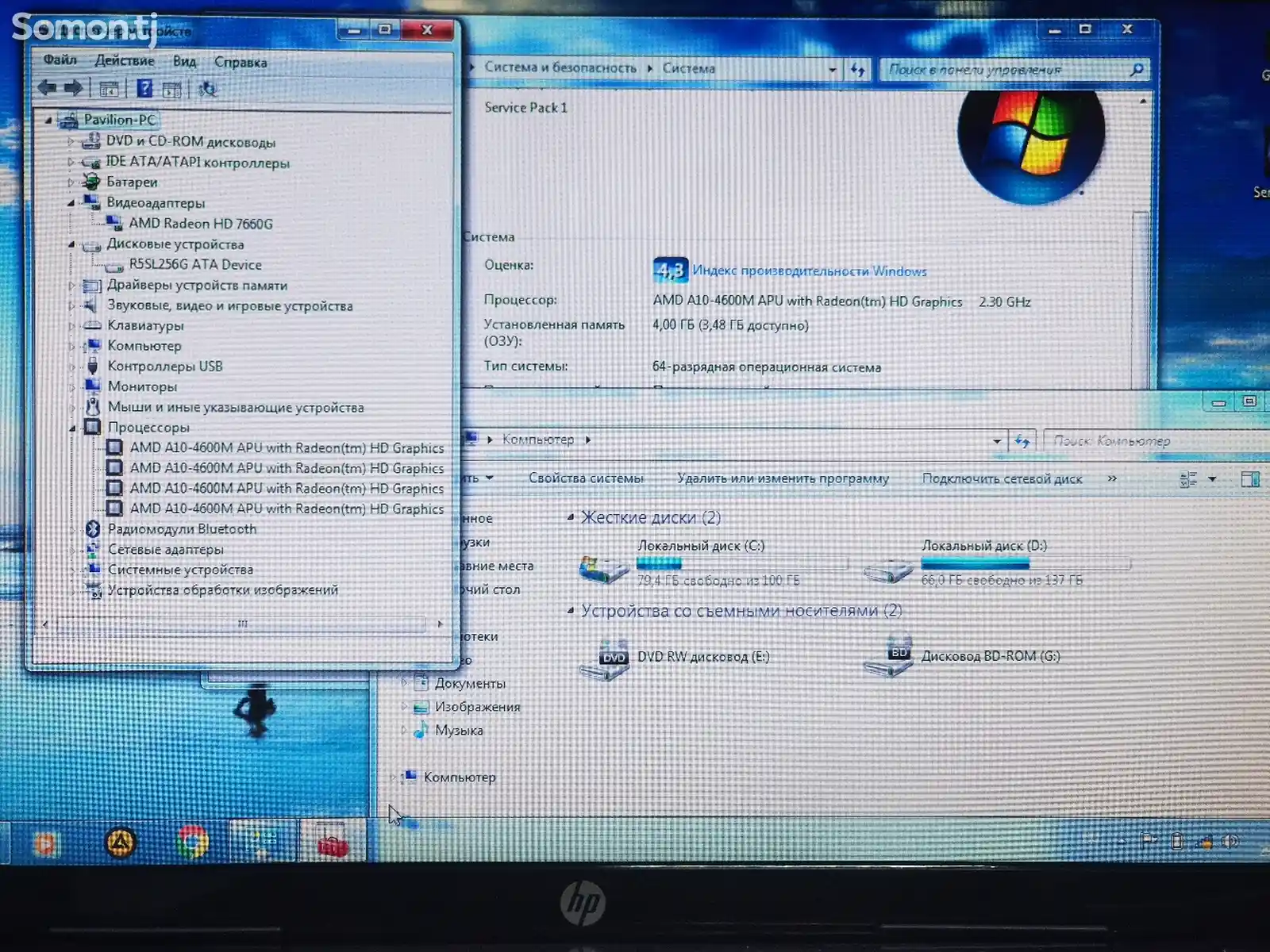Expand Драйверы устройств памяти node
1270x952 pixels.
(71, 286)
